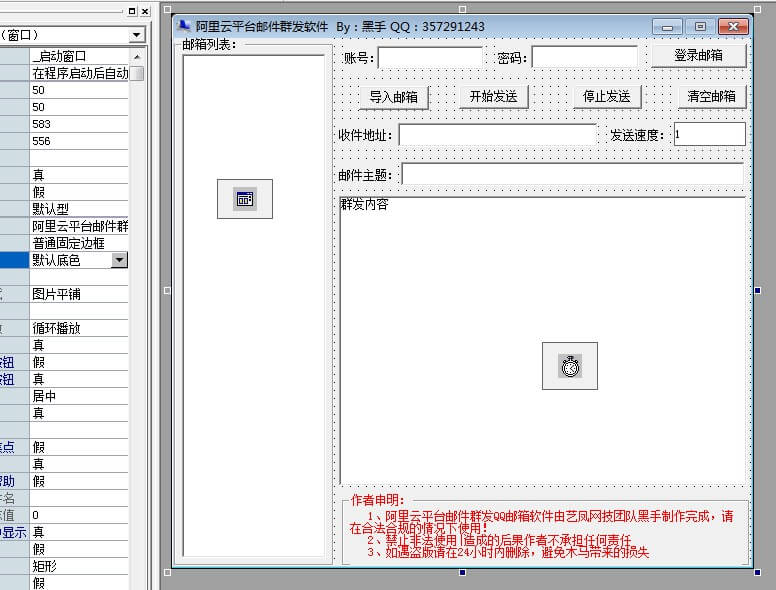Click the 邮件主题 input field
Image resolution: width=776 pixels, height=590 pixels.
[x=573, y=174]
